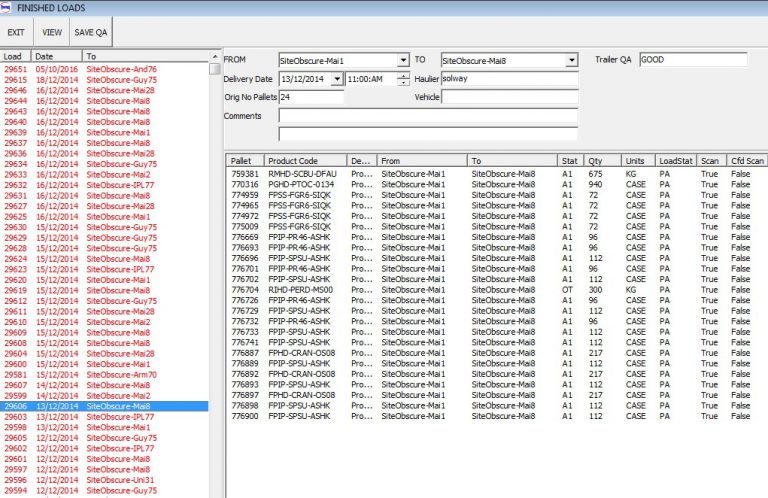Click the Haulier text field
The height and width of the screenshot is (498, 768).
509,79
